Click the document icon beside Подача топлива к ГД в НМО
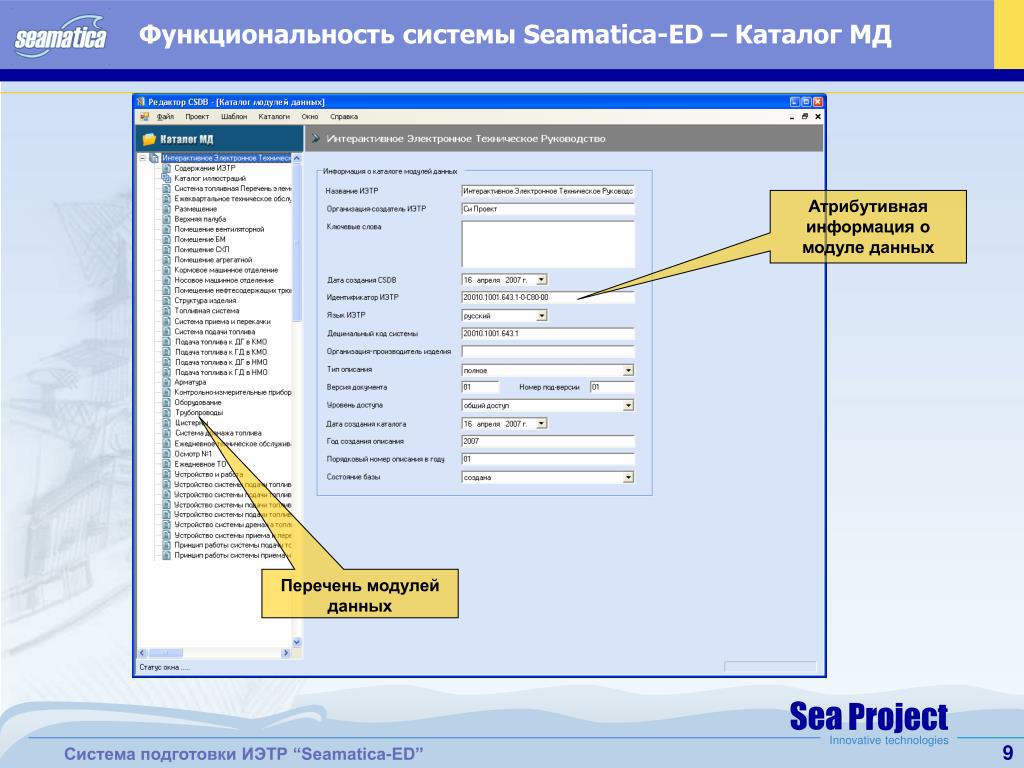This screenshot has height=768, width=1024. pyautogui.click(x=167, y=372)
